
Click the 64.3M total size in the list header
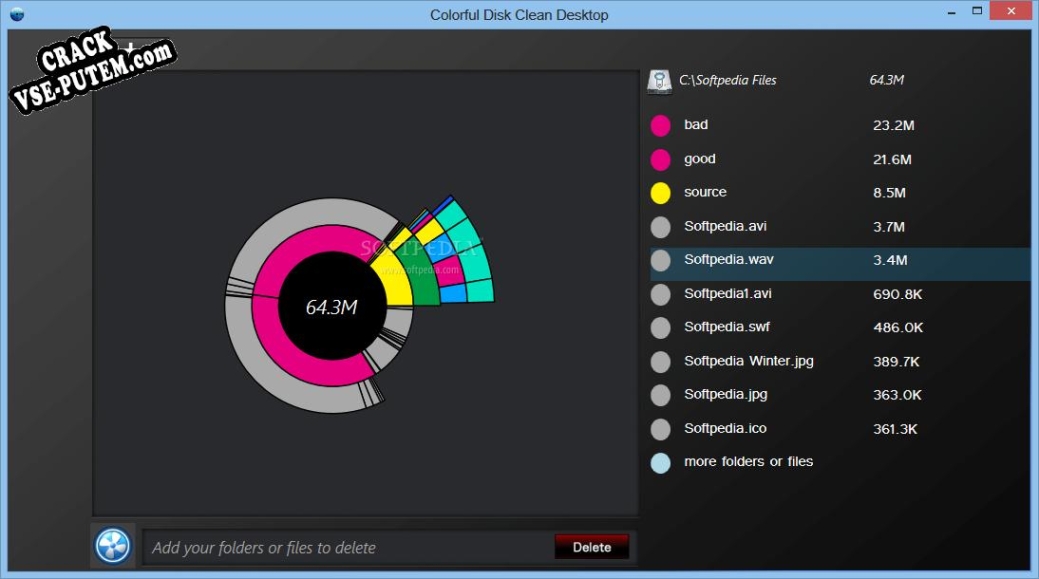887,80
